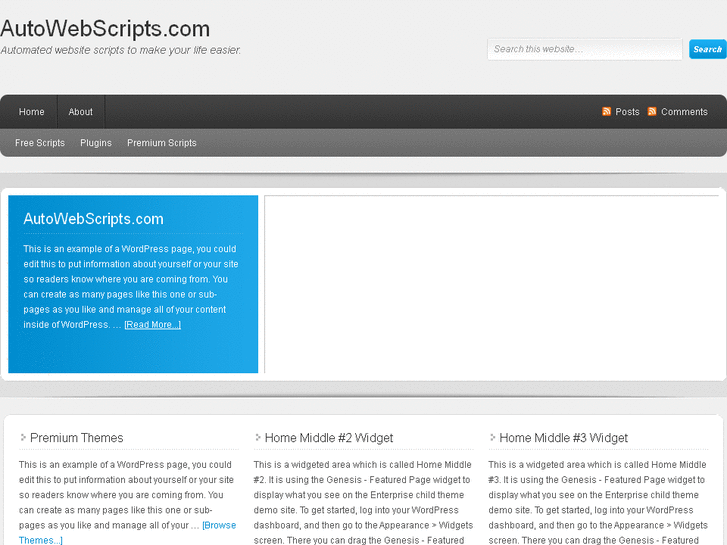Click the RSS icon next to Posts
727x545 pixels.
click(606, 111)
